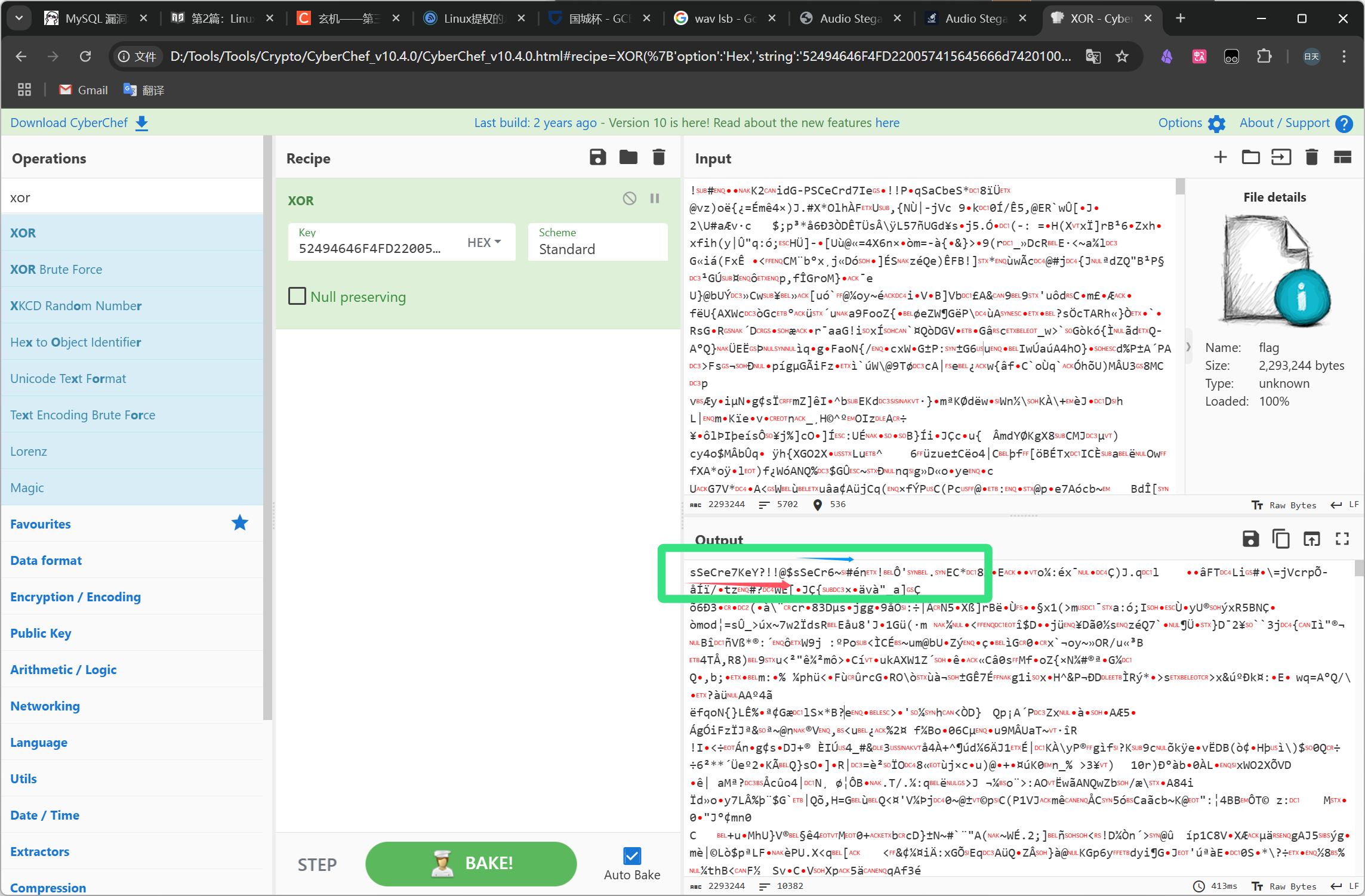Clear the input and output
Screen dimensions: 1365x896
1311,157
